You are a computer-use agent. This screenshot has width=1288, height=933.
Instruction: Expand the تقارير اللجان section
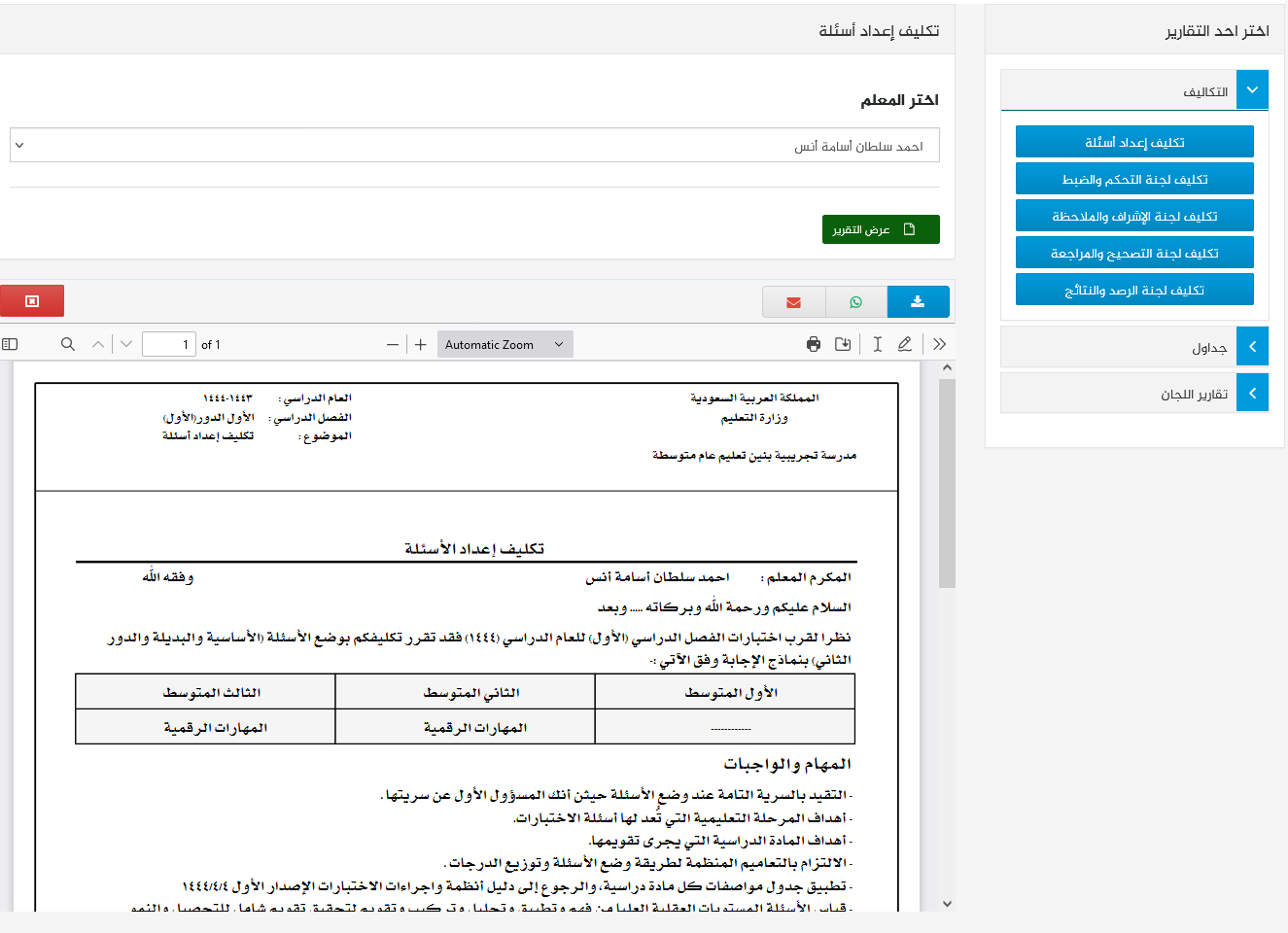pos(1252,394)
